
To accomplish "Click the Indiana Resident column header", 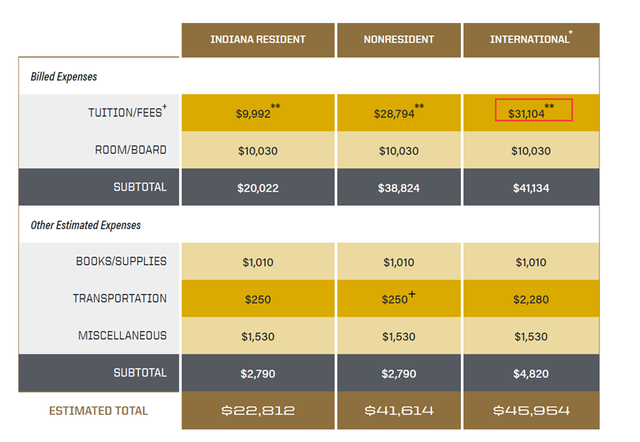I will pos(257,40).
